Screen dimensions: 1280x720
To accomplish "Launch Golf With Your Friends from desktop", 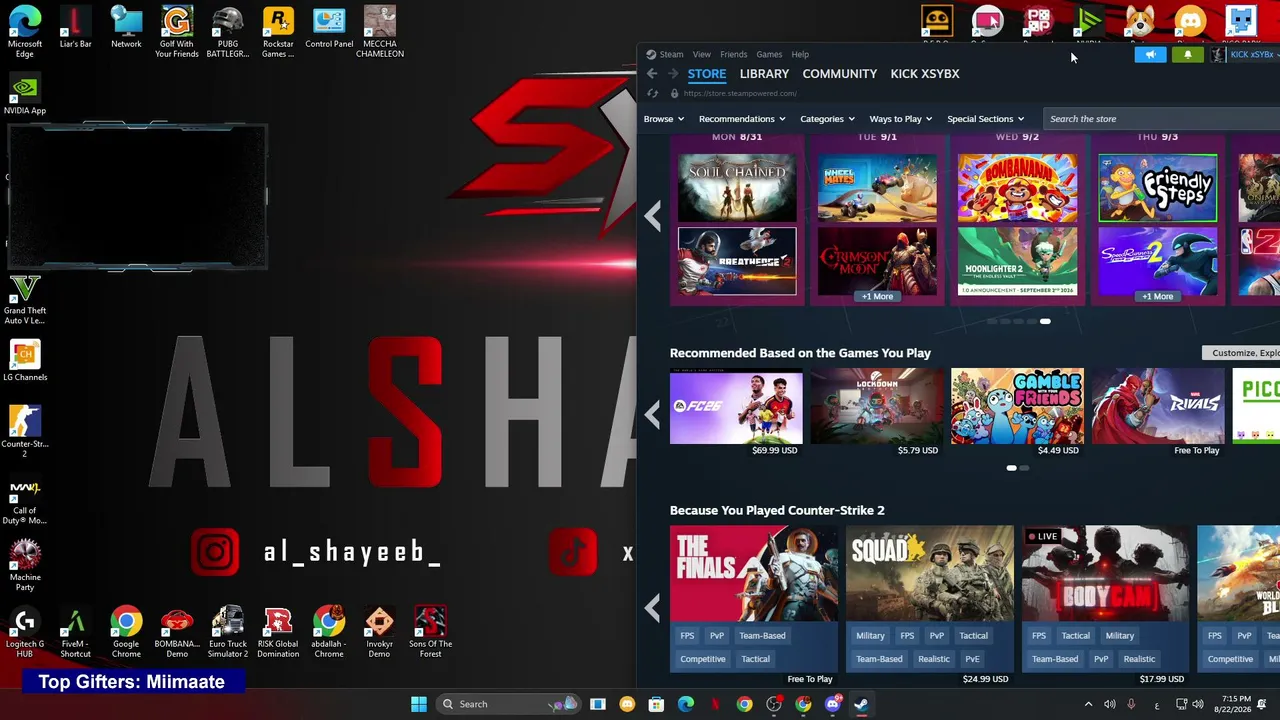I will 177,32.
